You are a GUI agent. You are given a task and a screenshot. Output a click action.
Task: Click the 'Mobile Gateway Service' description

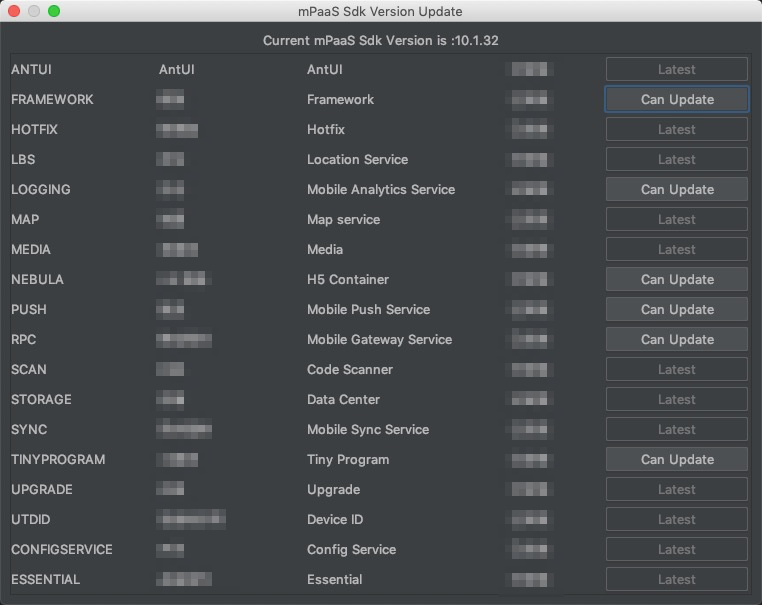[380, 339]
